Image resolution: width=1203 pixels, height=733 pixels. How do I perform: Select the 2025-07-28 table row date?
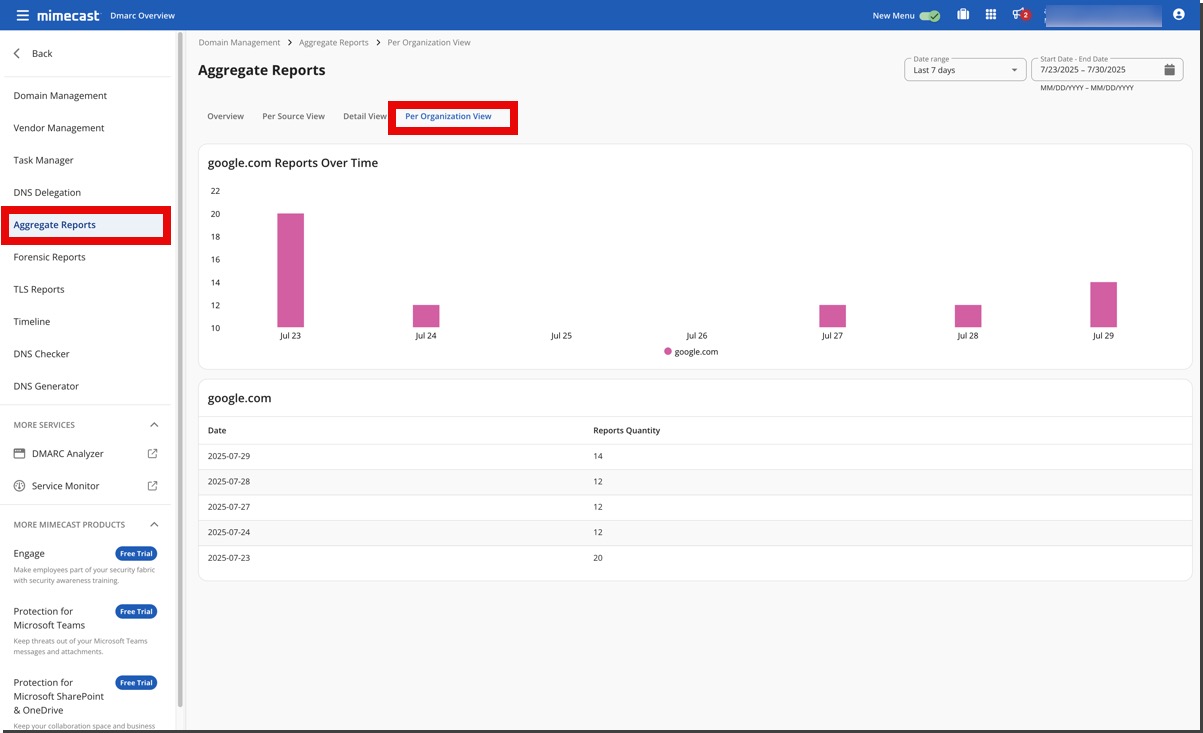tap(229, 482)
